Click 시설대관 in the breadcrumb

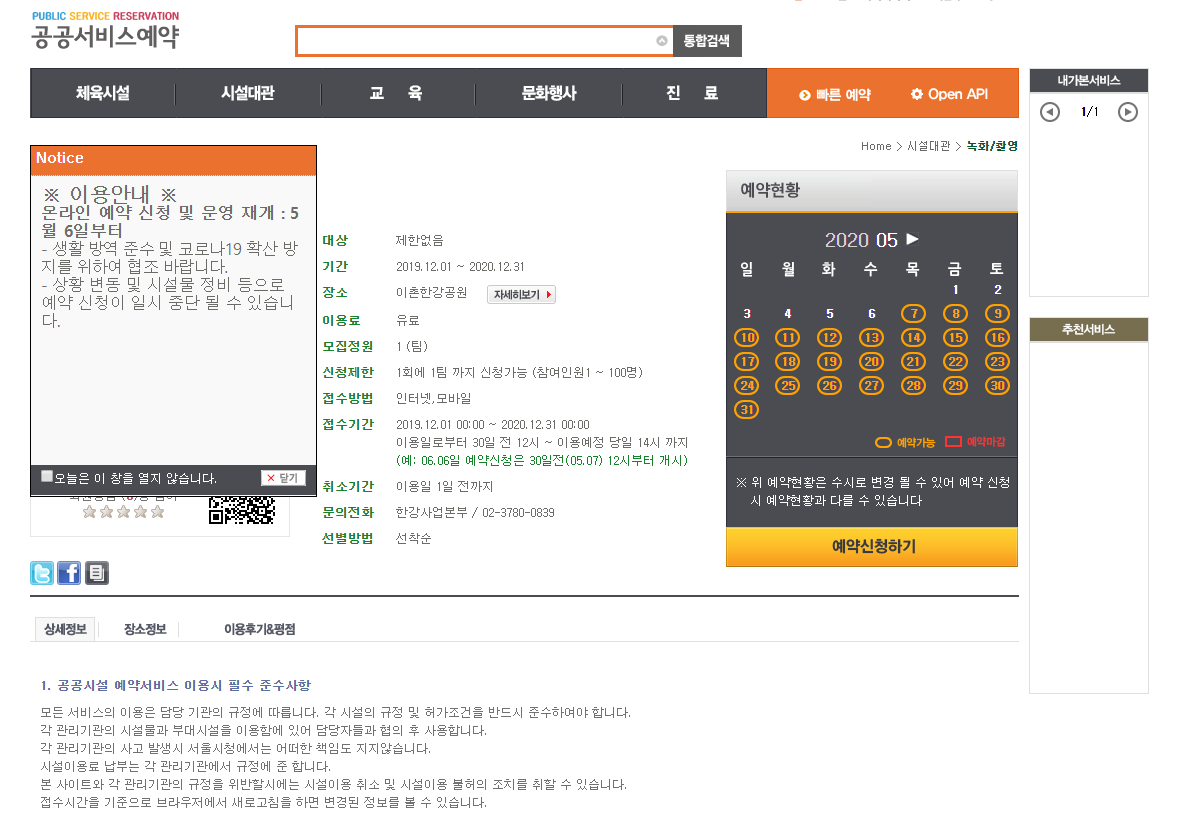click(929, 146)
